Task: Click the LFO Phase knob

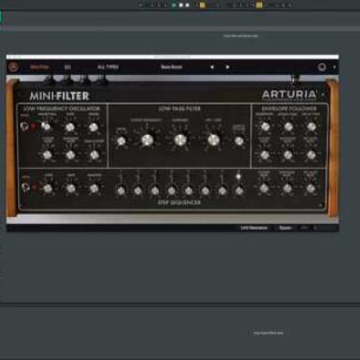Action: point(94,127)
